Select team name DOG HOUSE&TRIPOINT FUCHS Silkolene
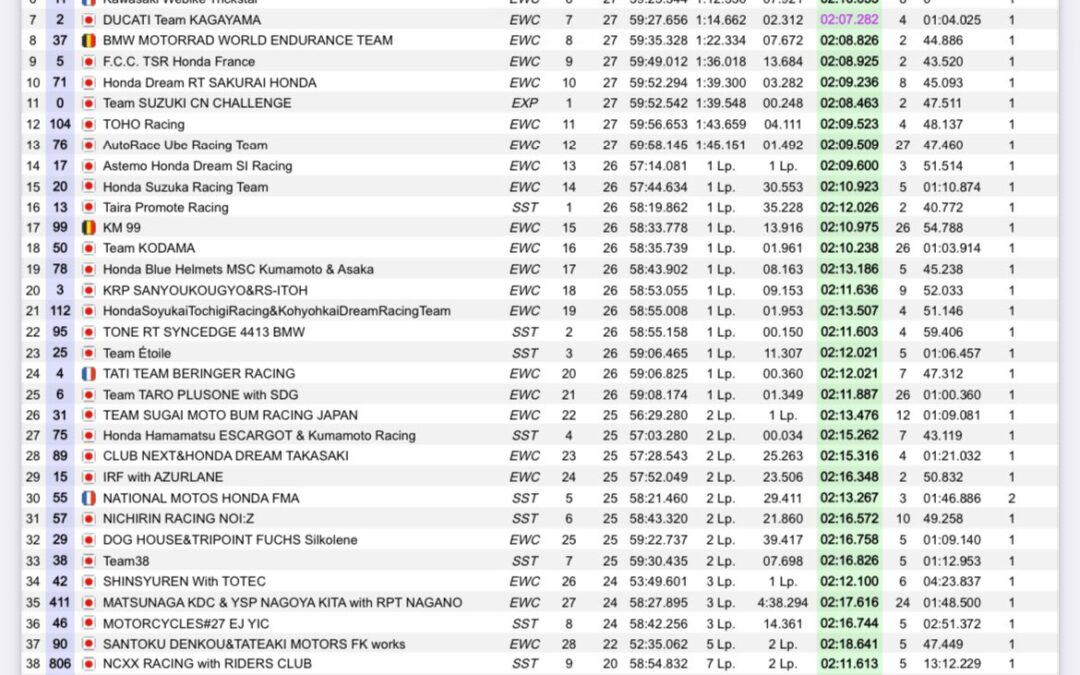Image resolution: width=1080 pixels, height=675 pixels. [x=230, y=540]
